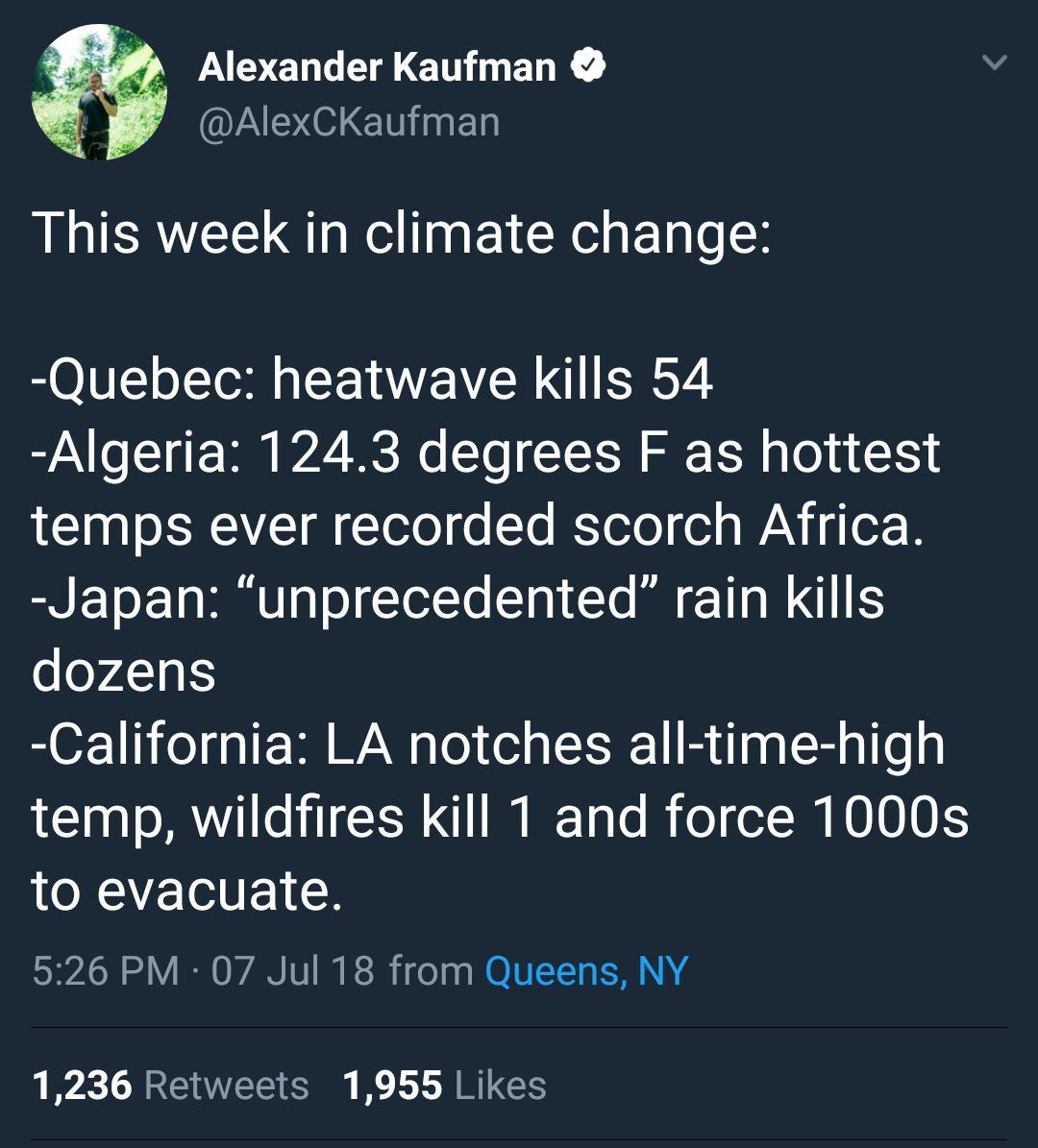The height and width of the screenshot is (1148, 1038).
Task: Click the 5:26 PM timestamp
Action: point(105,970)
